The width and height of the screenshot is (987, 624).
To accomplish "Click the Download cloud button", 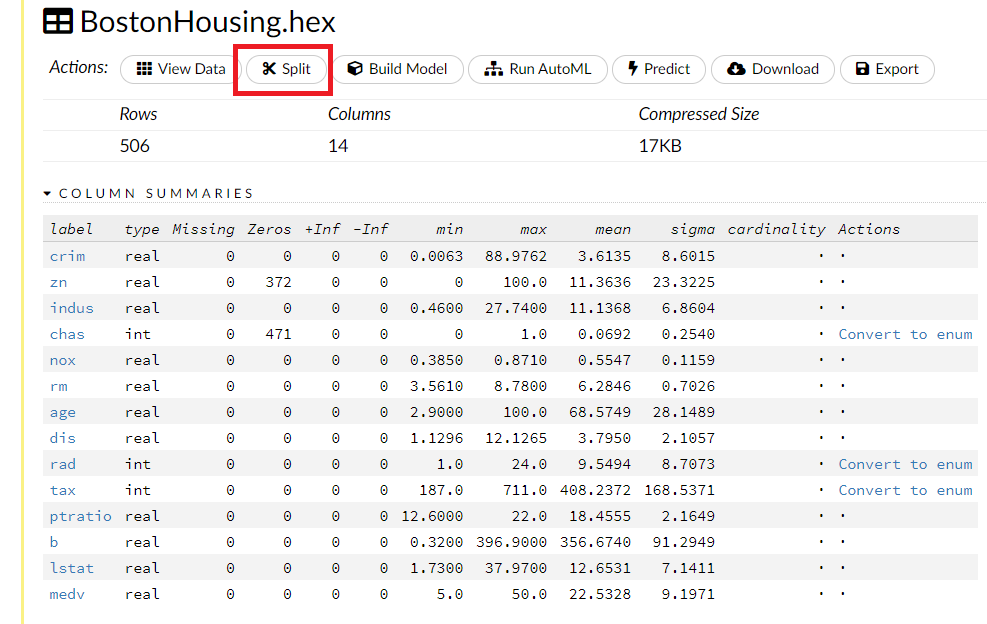I will [x=772, y=69].
